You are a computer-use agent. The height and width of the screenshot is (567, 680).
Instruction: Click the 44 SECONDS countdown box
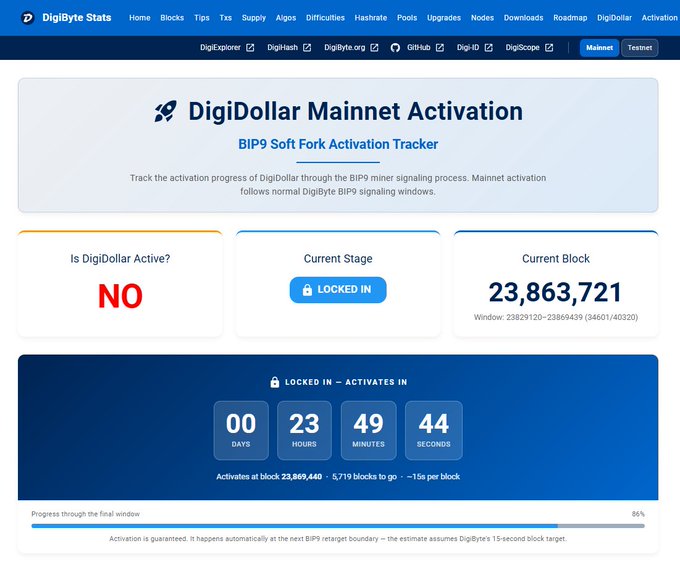[434, 430]
